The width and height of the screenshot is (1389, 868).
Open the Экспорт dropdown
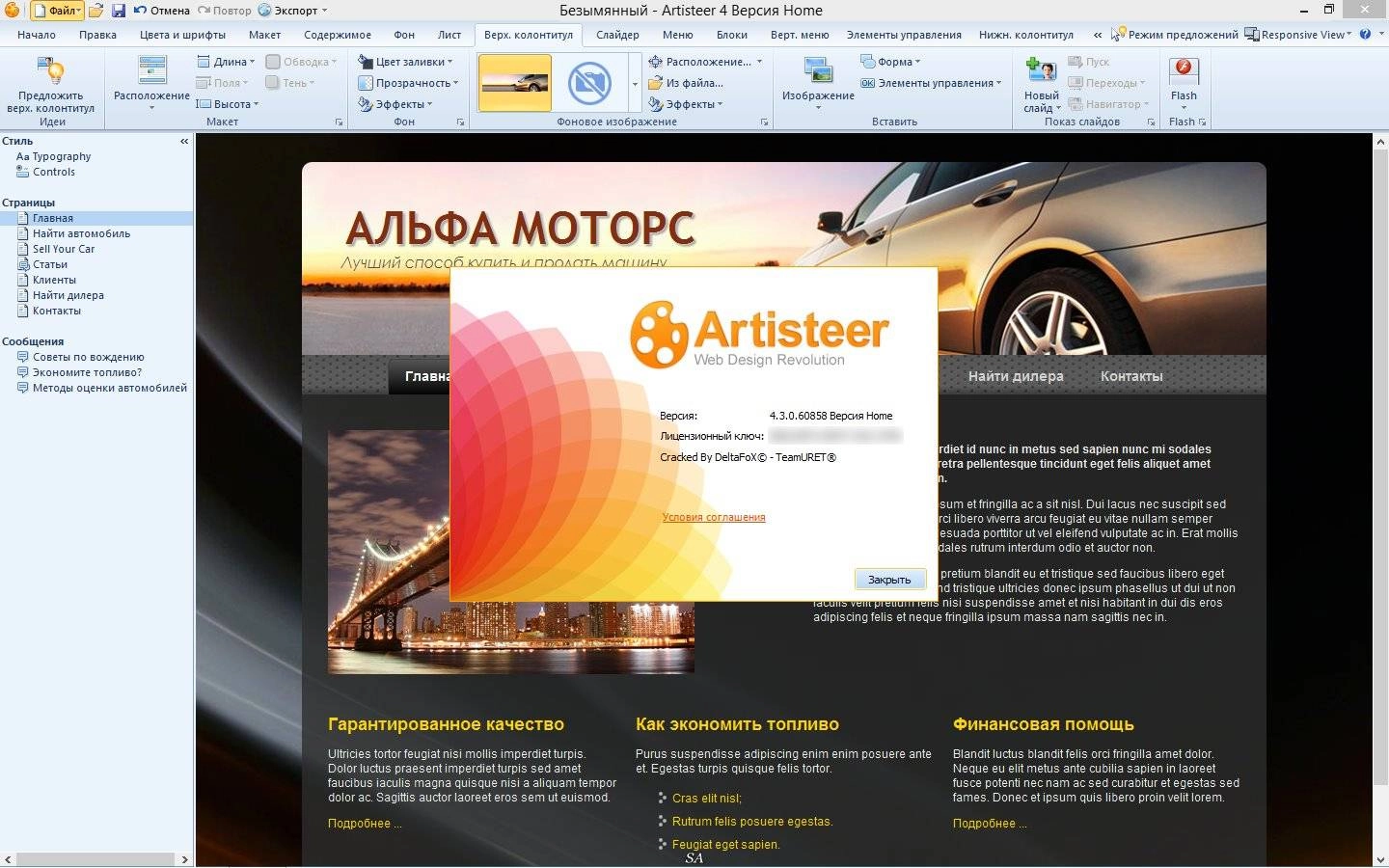(x=292, y=11)
